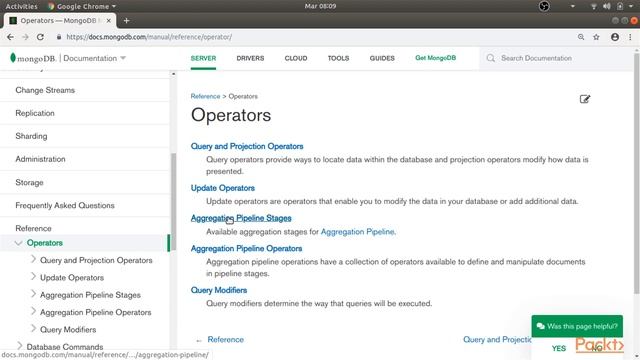Open Replication in sidebar
Image resolution: width=640 pixels, height=360 pixels.
tap(35, 113)
